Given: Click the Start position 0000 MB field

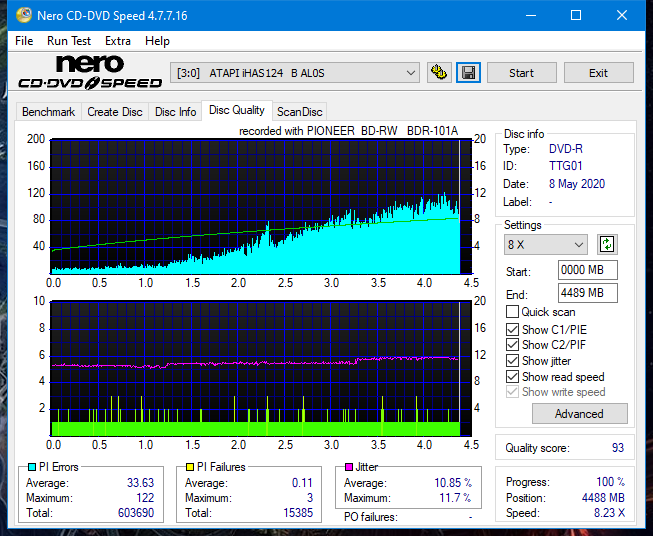Looking at the screenshot, I should click(588, 270).
